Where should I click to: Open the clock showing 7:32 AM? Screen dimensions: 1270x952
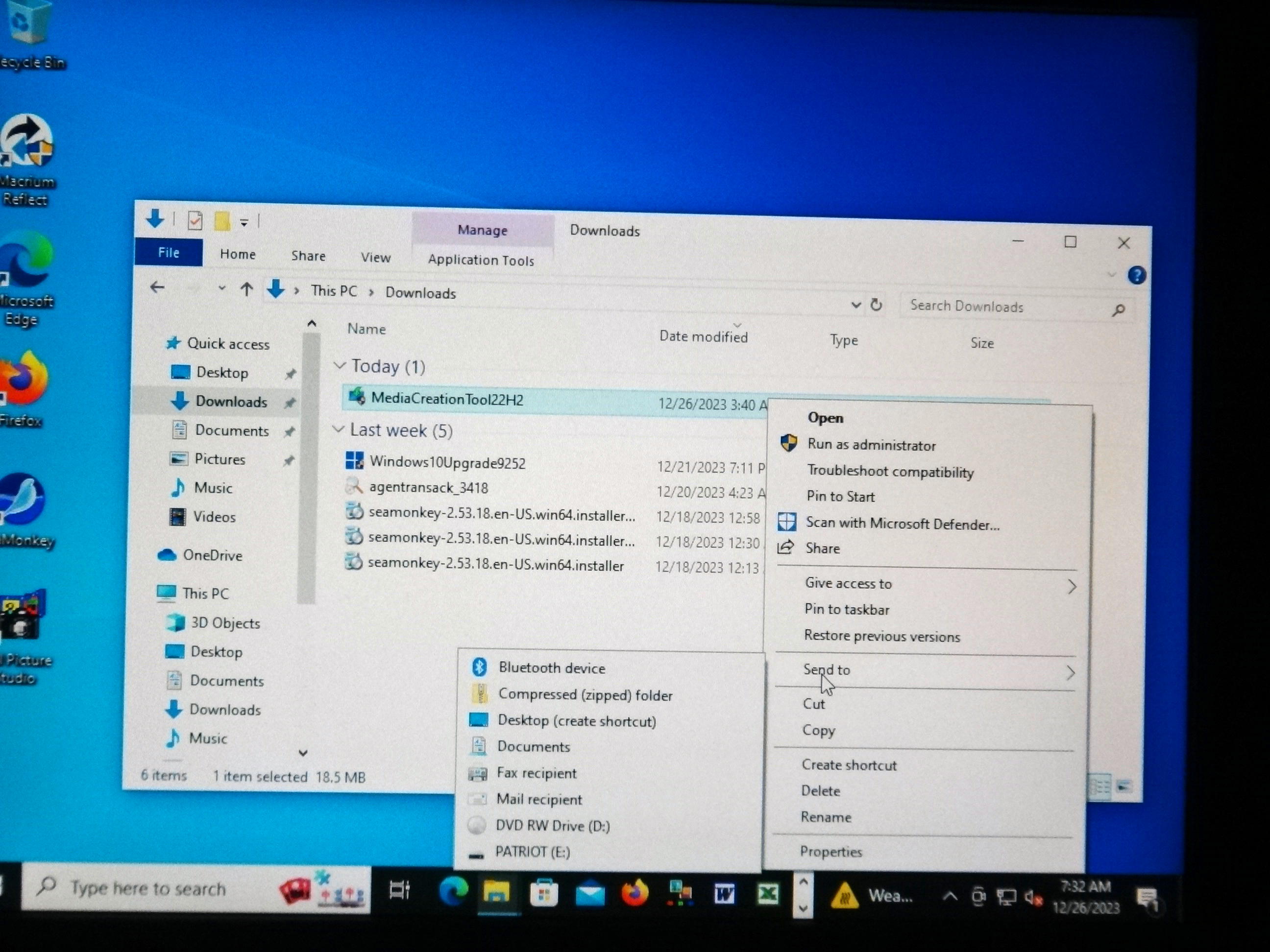[1085, 896]
